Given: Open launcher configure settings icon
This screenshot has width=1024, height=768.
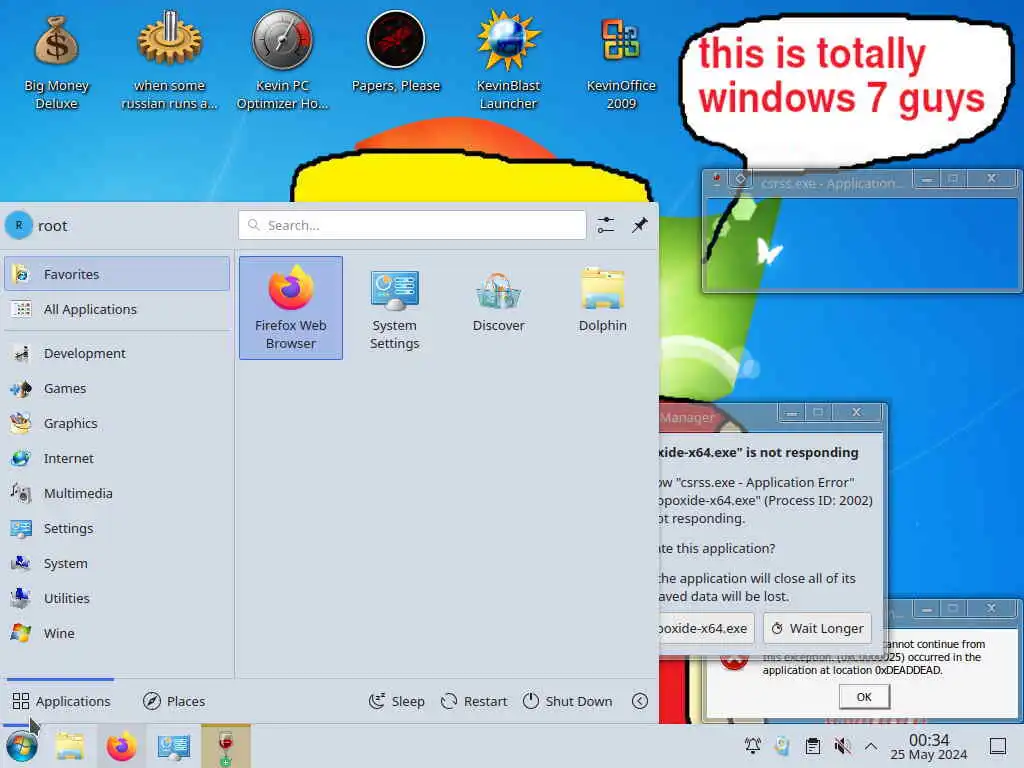Looking at the screenshot, I should tap(605, 225).
